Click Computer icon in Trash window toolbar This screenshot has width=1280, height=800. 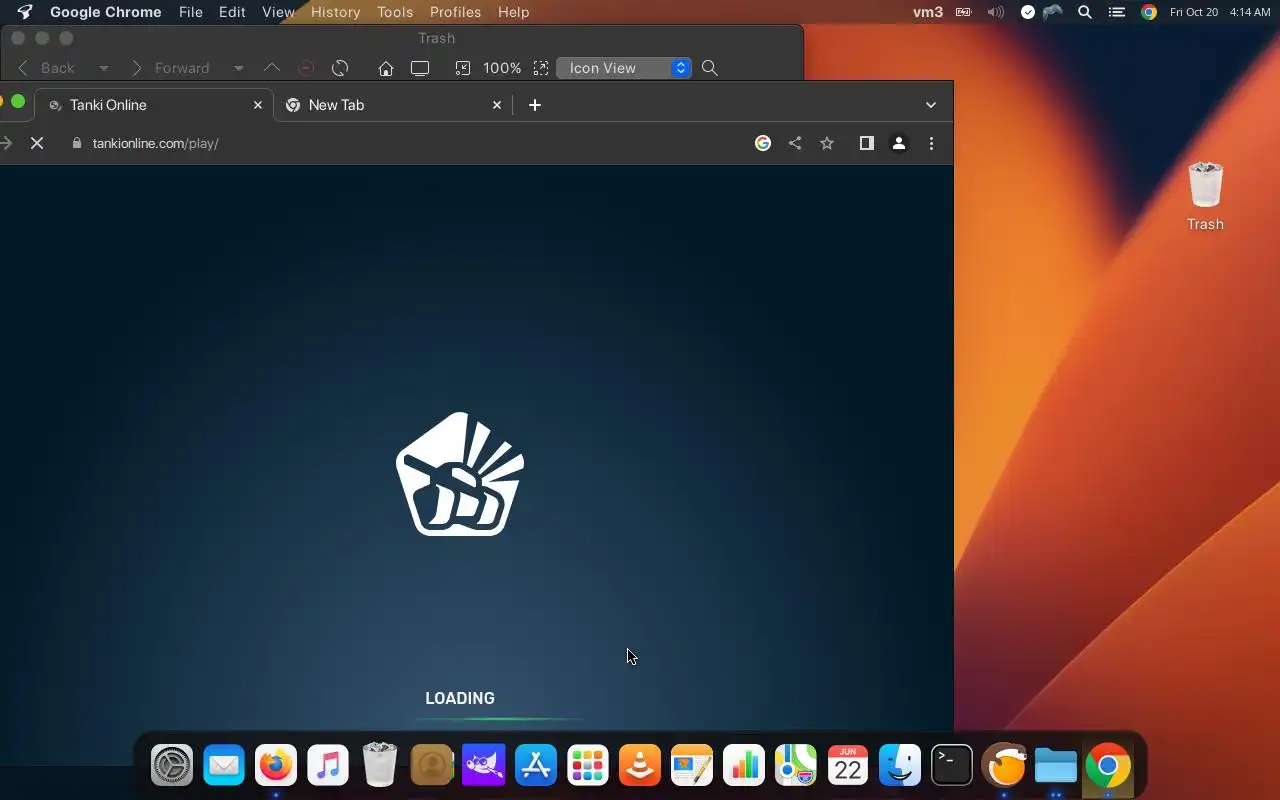point(420,68)
